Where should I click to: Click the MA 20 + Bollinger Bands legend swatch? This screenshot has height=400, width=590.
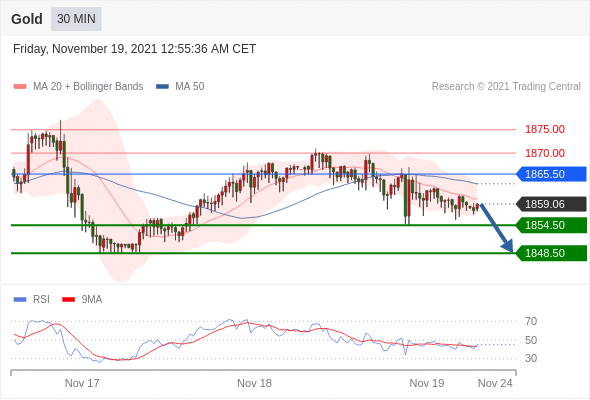[x=20, y=87]
